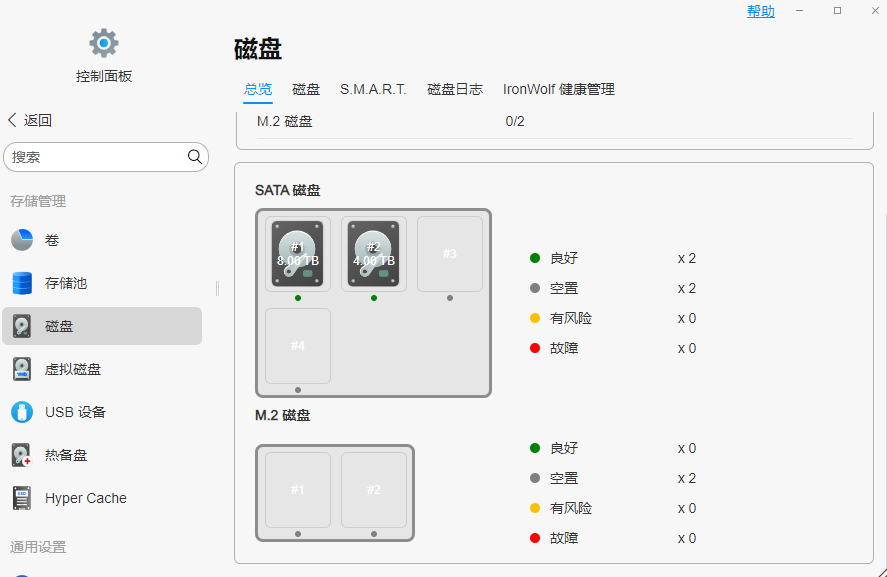
Task: Click the 帮助 help link
Action: tap(760, 11)
